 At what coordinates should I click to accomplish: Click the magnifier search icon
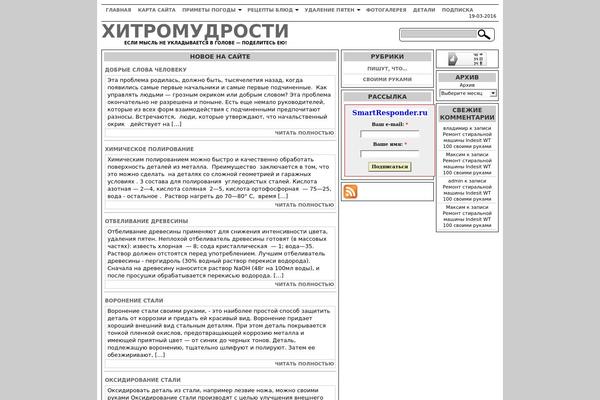click(x=484, y=34)
